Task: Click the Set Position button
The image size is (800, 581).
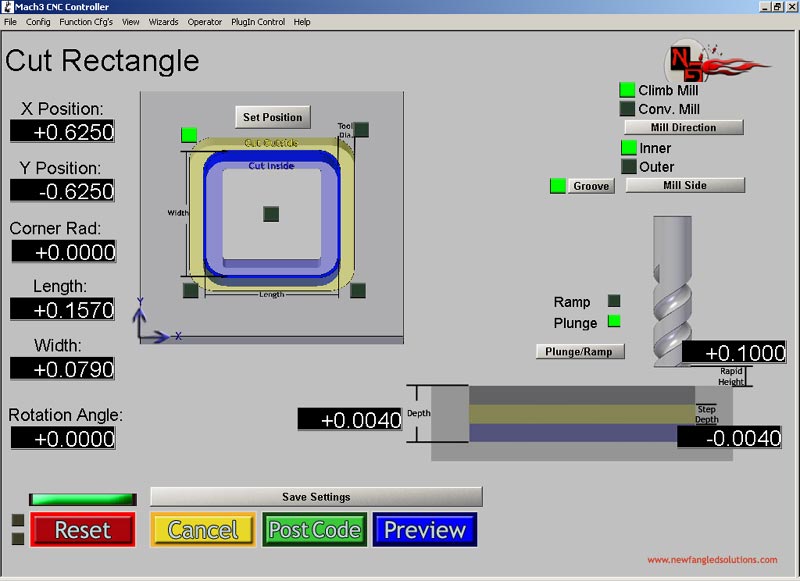Action: click(x=272, y=117)
